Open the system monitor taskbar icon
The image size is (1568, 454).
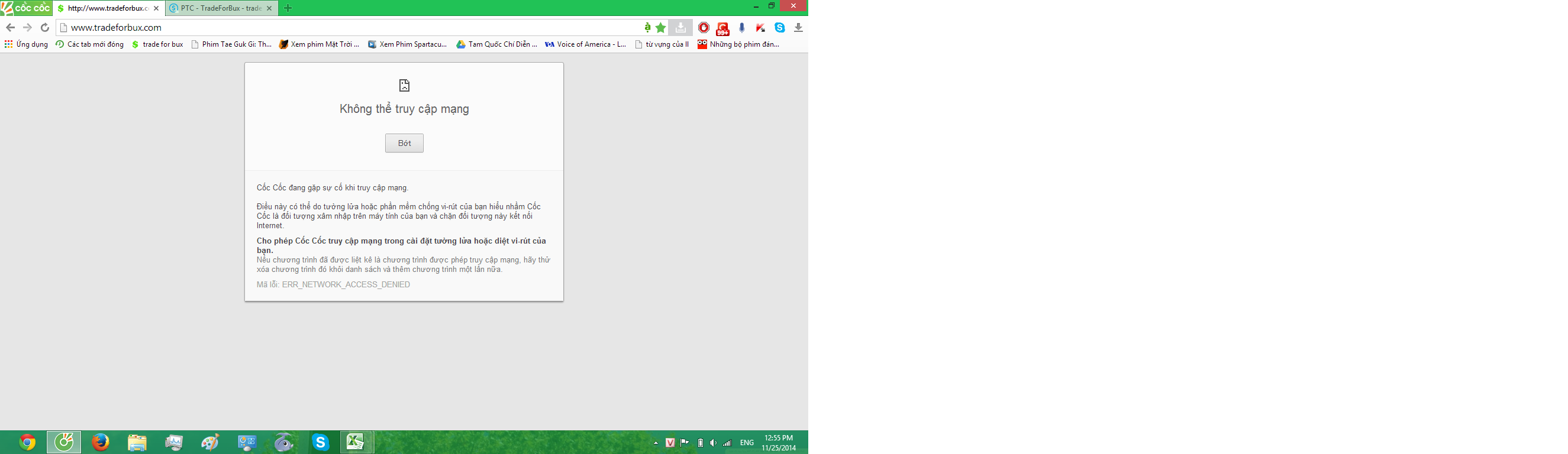point(173,442)
